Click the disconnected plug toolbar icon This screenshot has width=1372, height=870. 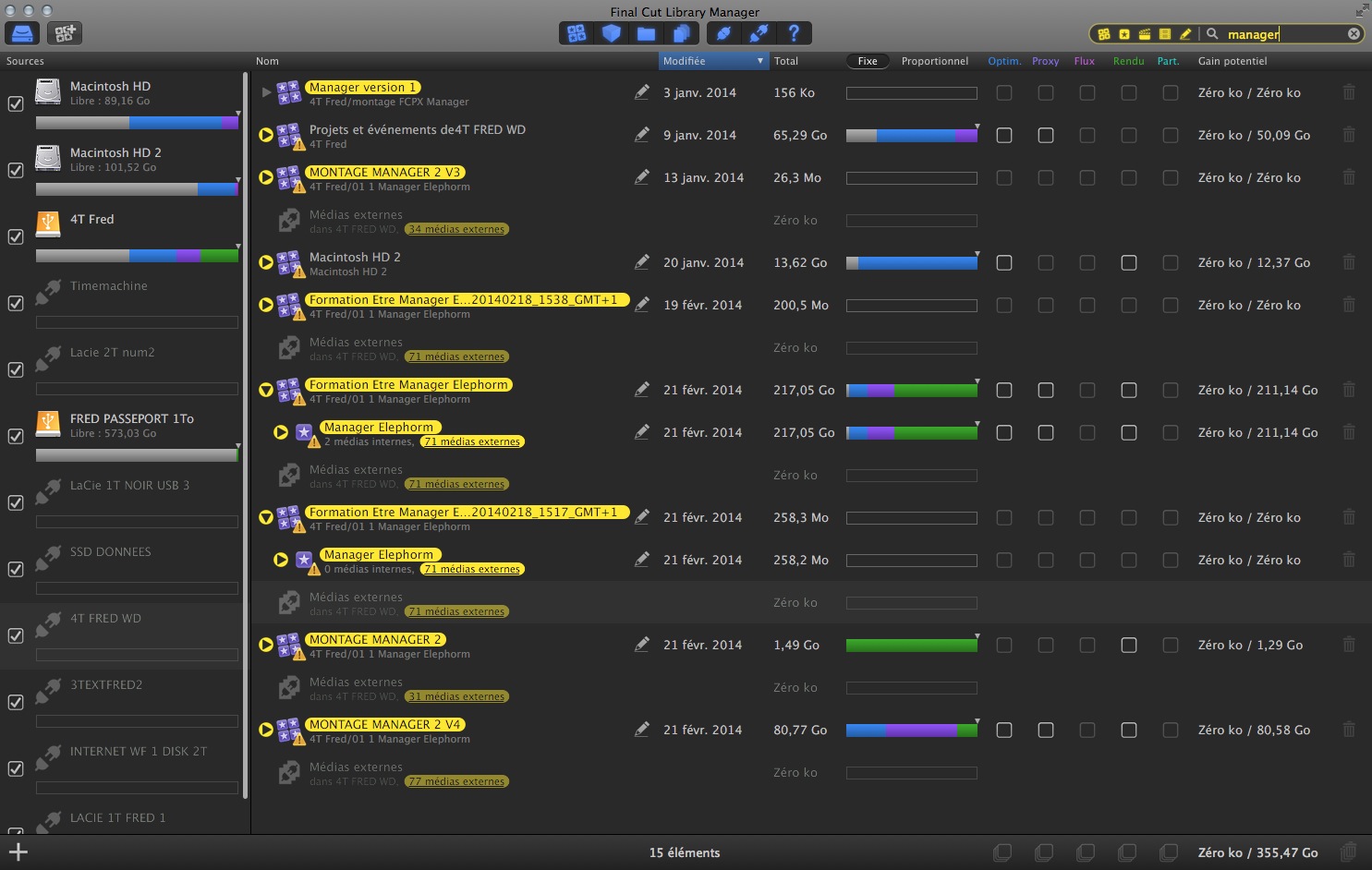759,33
